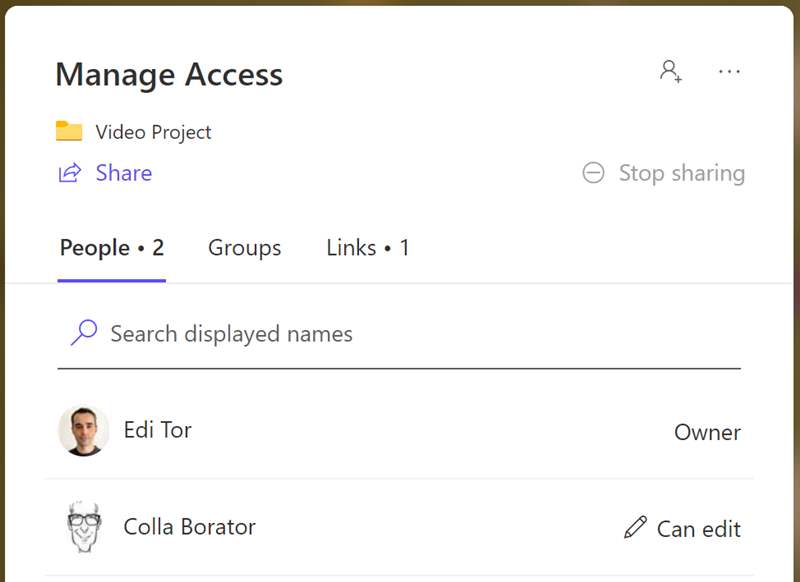Click the Video Project folder name
Image resolution: width=800 pixels, height=582 pixels.
(x=153, y=132)
